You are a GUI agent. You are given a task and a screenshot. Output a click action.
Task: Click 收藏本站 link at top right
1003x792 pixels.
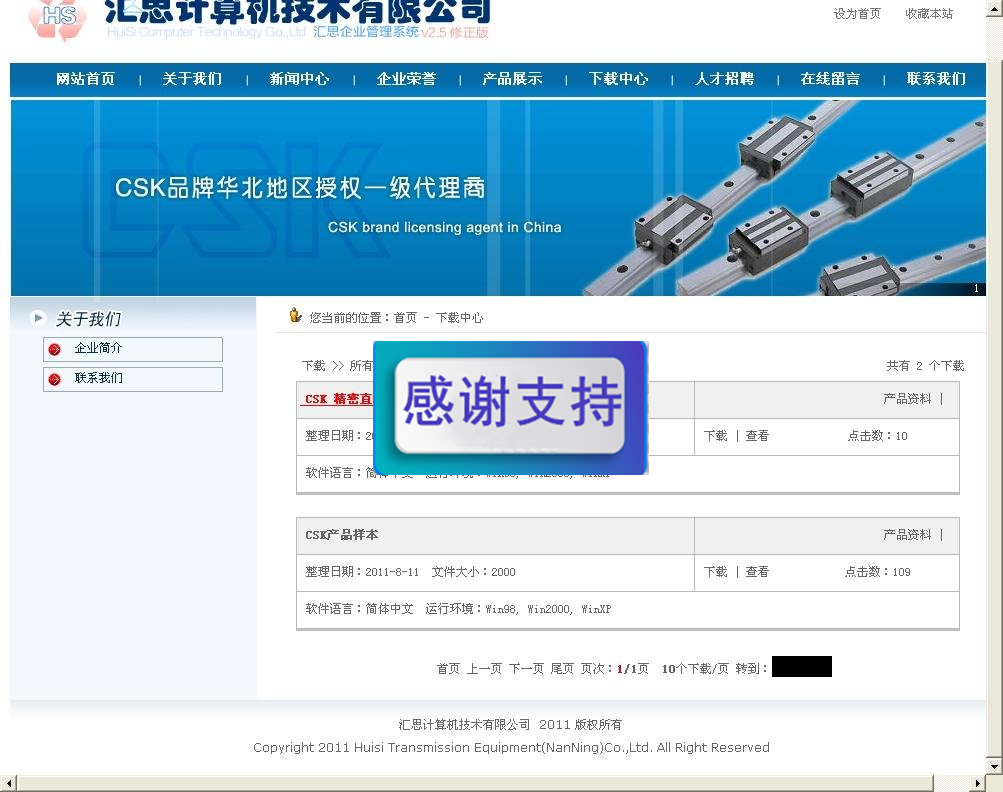click(929, 13)
